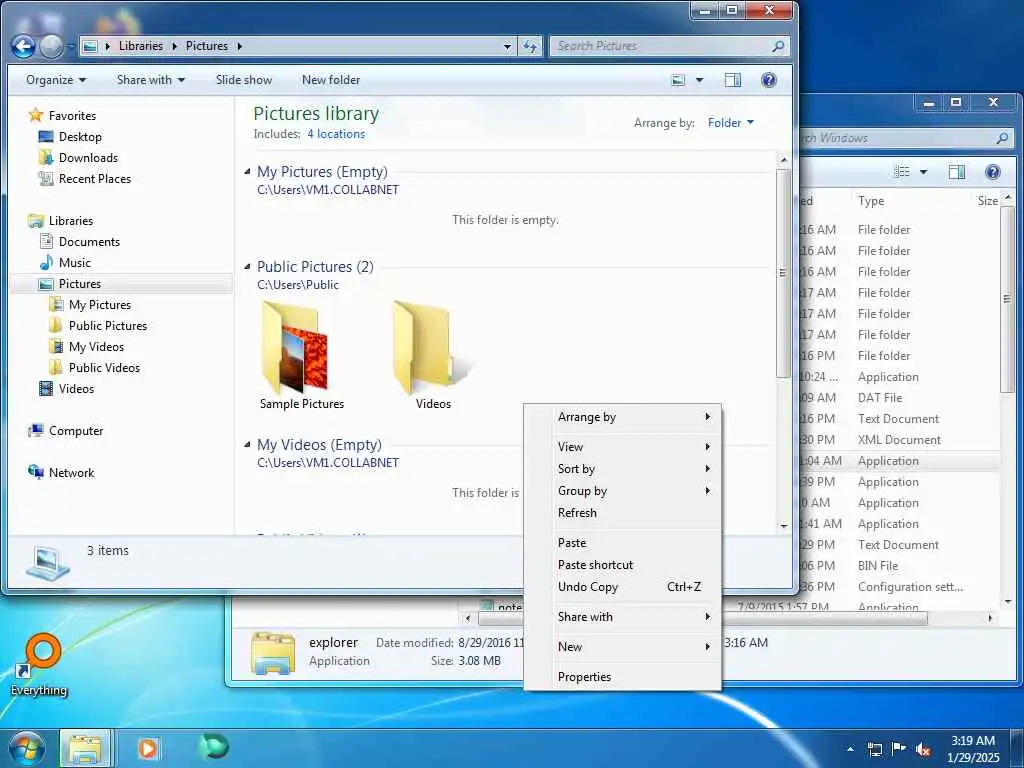This screenshot has width=1024, height=768.
Task: Open the view options dropdown arrow
Action: [699, 80]
